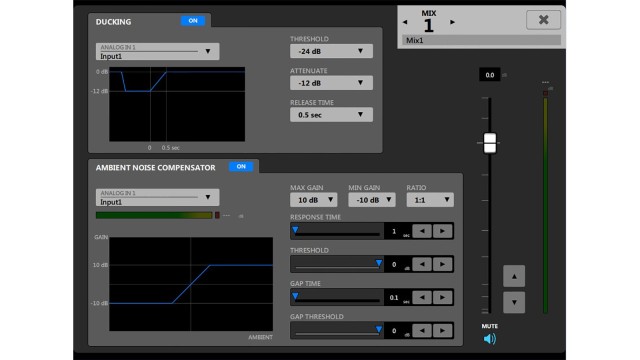Image resolution: width=640 pixels, height=360 pixels.
Task: Lower the fader level with the down arrow button
Action: click(514, 302)
